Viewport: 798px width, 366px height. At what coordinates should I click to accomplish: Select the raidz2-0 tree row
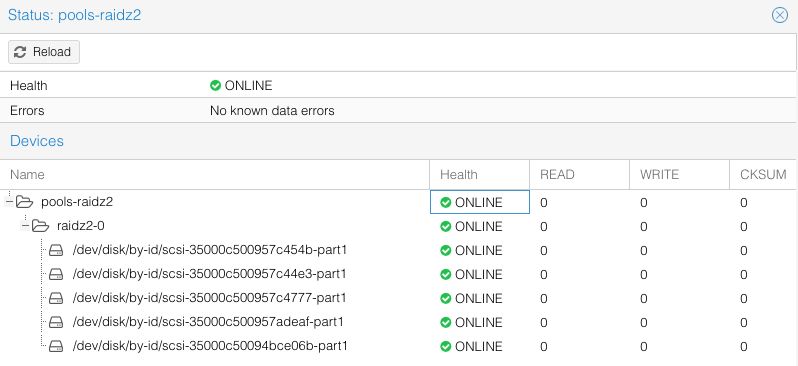coord(399,226)
